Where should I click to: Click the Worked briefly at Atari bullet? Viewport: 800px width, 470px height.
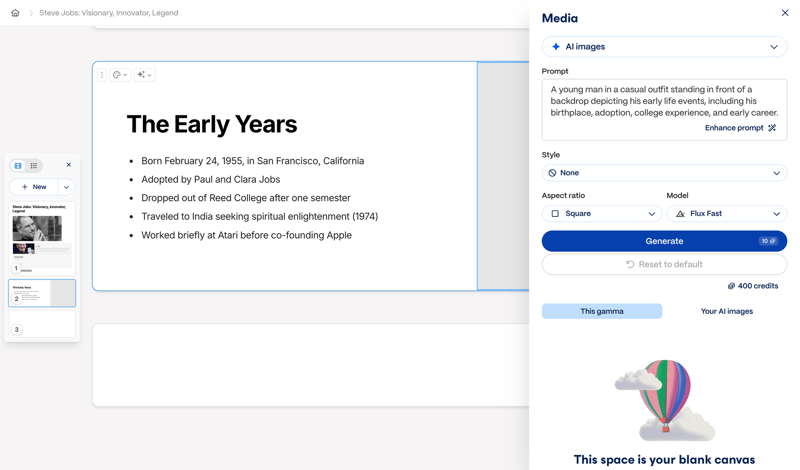point(246,235)
